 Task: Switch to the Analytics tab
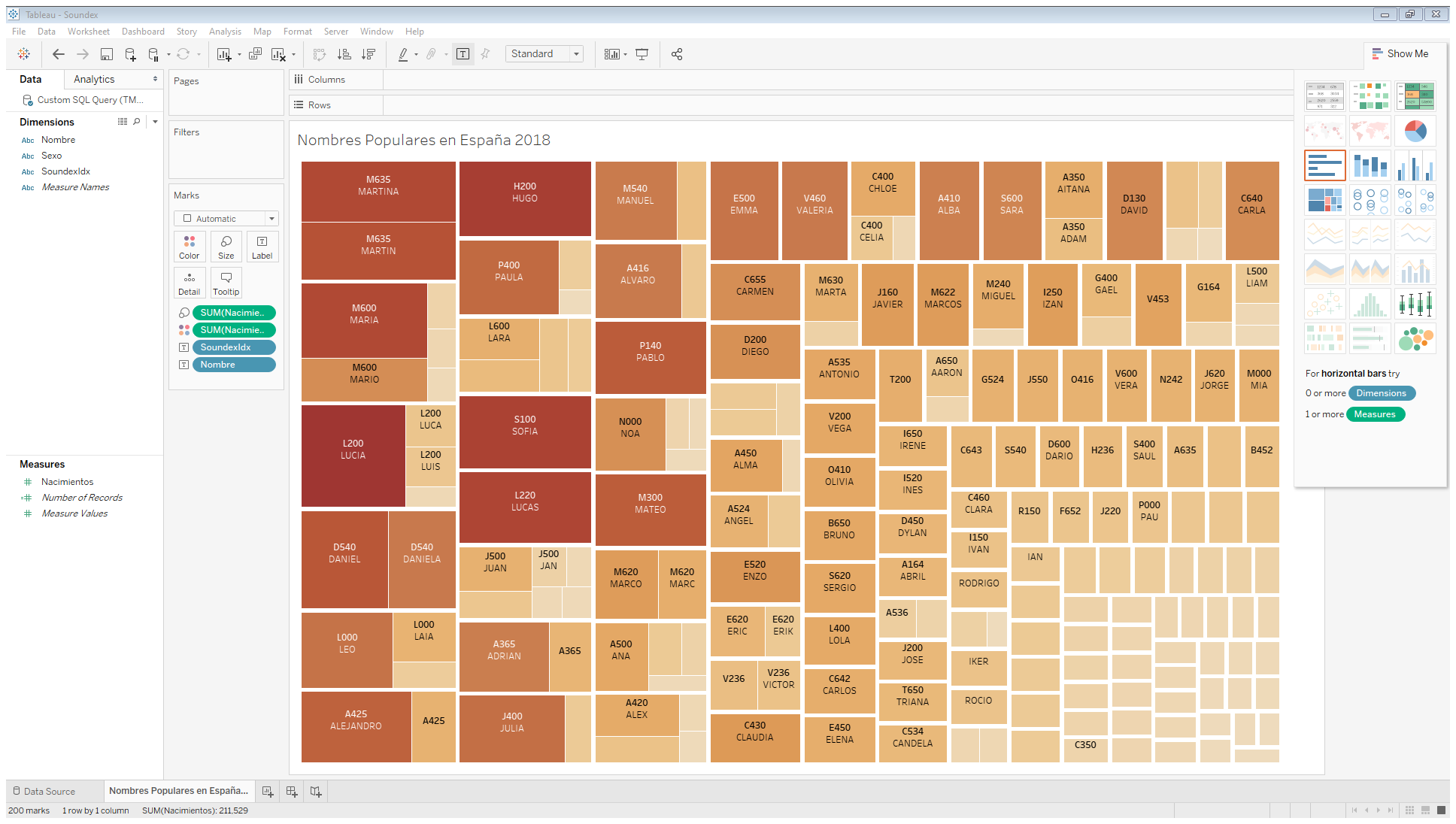pyautogui.click(x=94, y=79)
